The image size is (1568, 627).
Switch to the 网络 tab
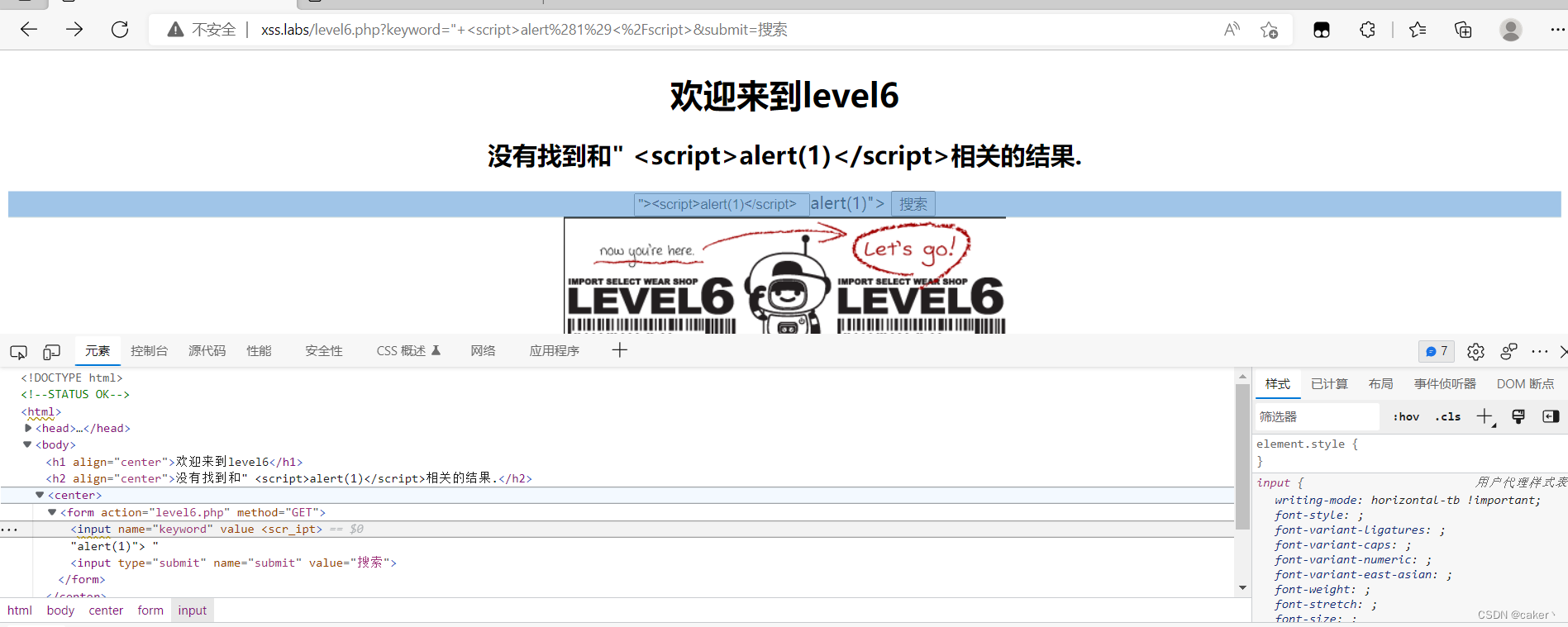click(483, 351)
